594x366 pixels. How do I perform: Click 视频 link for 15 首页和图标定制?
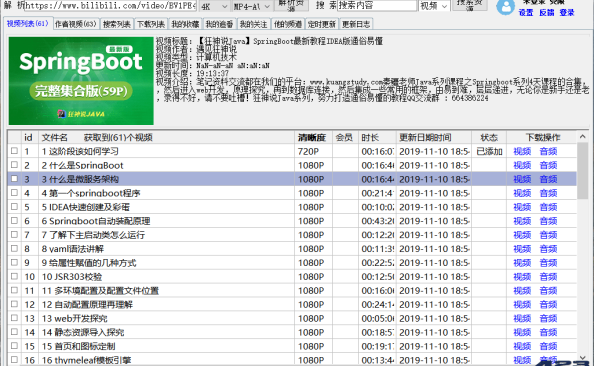click(x=522, y=346)
